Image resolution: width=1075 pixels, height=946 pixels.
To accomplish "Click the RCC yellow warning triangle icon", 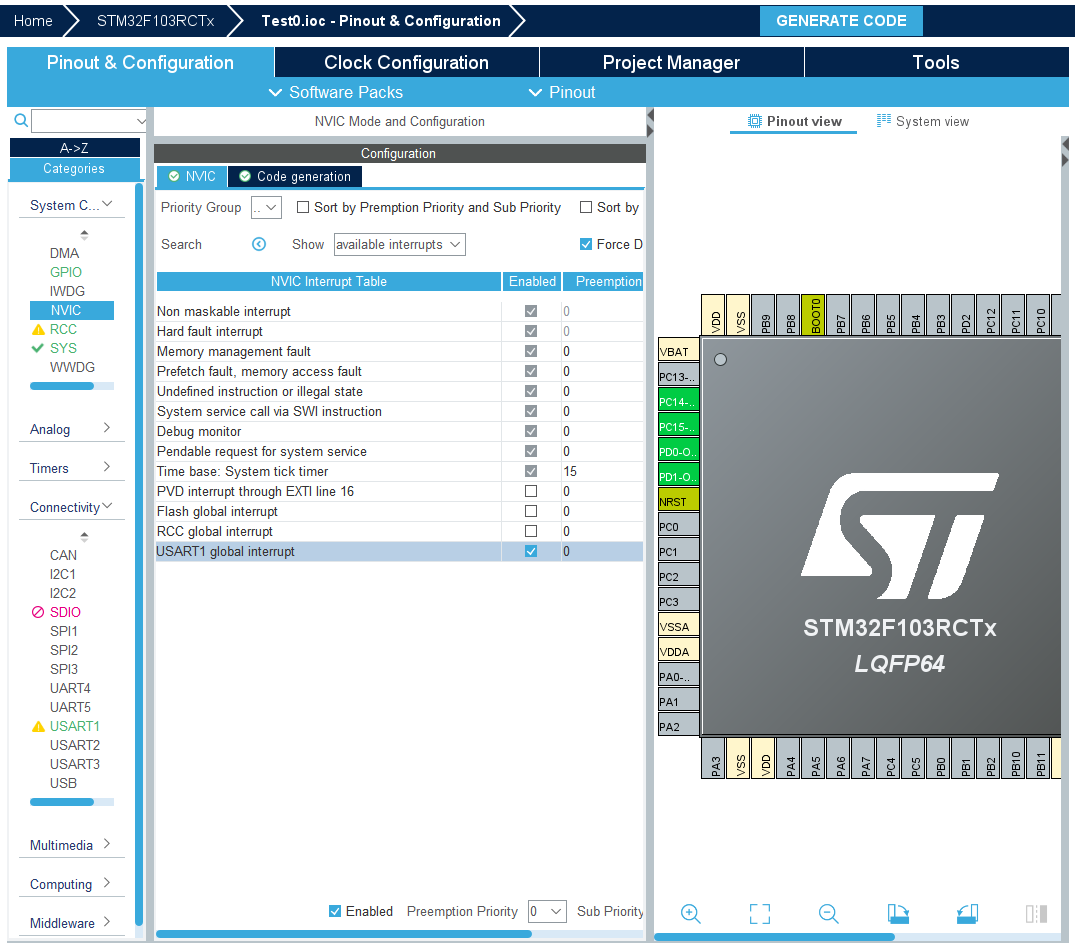I will tap(38, 330).
